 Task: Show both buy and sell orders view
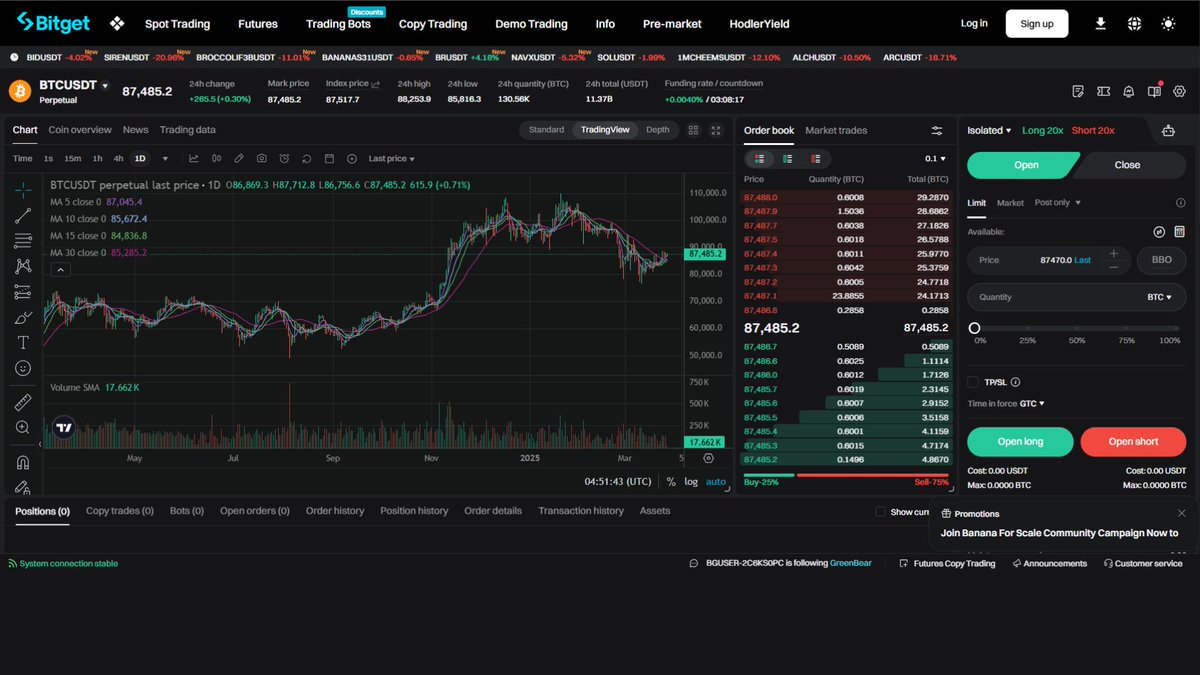tap(760, 158)
